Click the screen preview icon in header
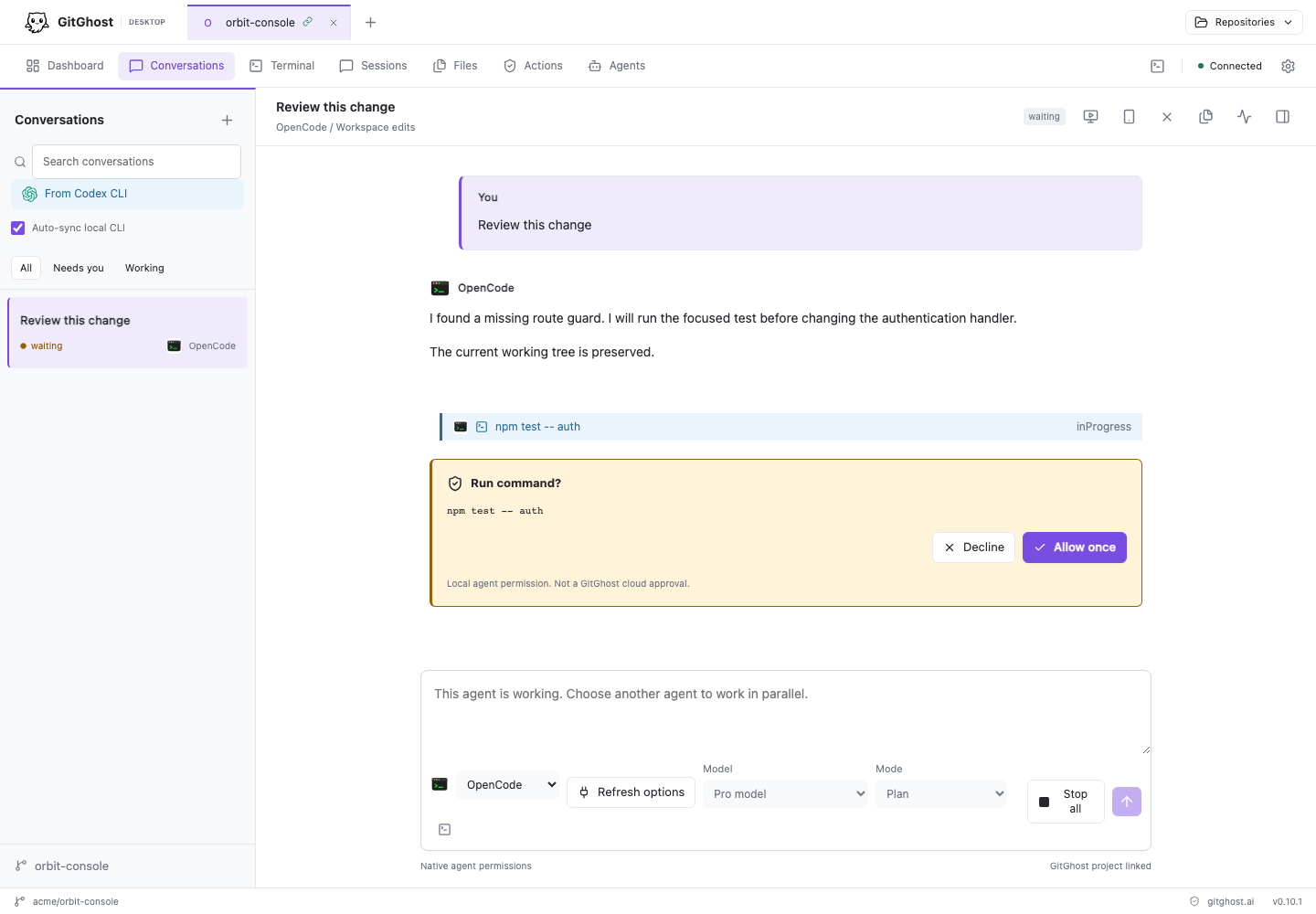 pos(1090,116)
